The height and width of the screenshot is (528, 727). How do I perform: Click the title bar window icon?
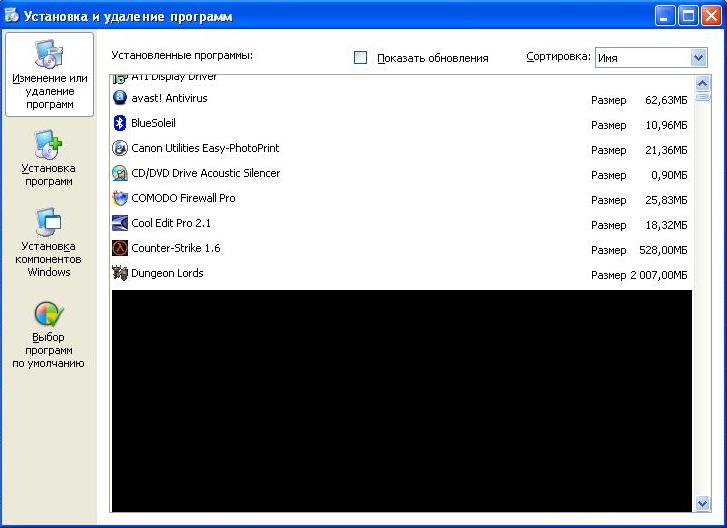(13, 15)
